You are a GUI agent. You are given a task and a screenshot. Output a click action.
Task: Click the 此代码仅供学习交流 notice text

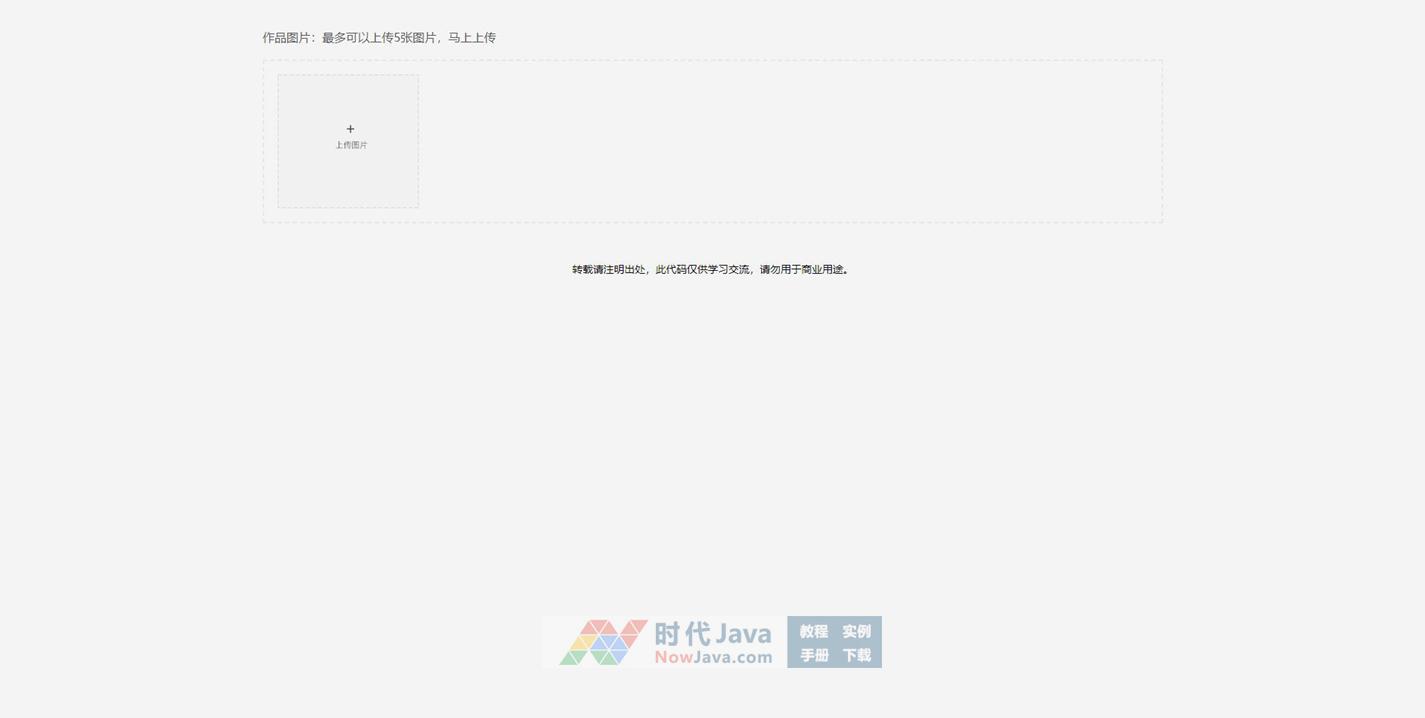(702, 269)
